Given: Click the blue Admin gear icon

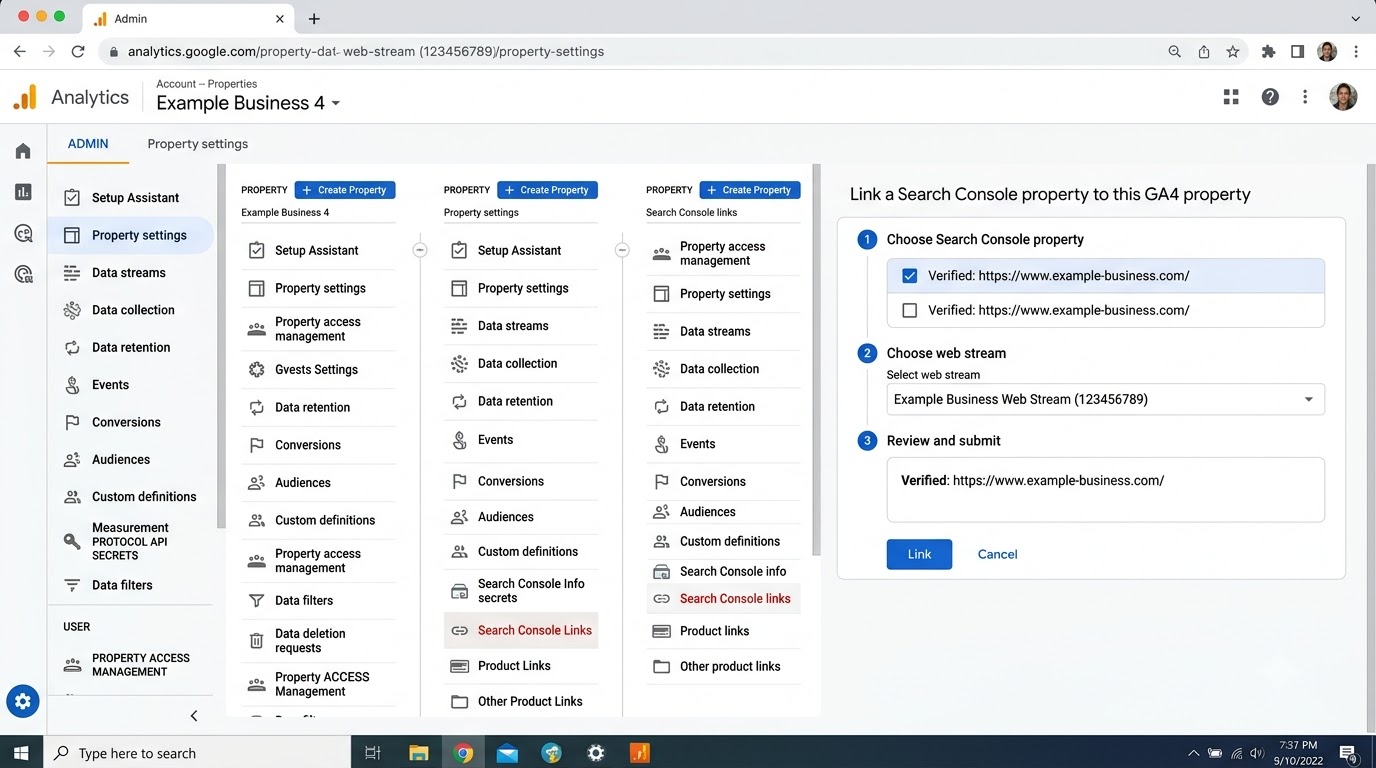Looking at the screenshot, I should pos(23,702).
